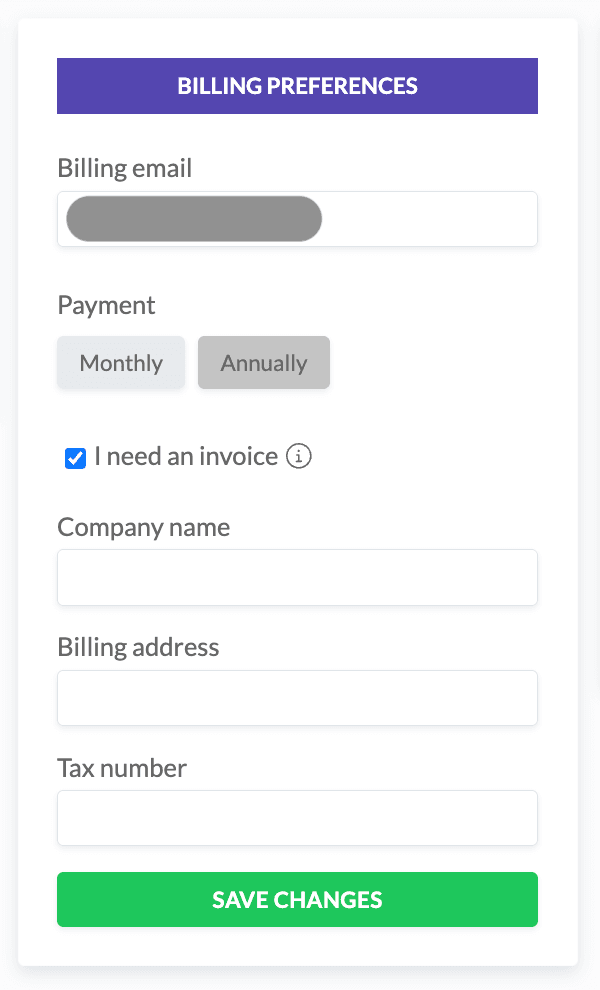Click the 'I need an invoice' label text

coord(186,456)
